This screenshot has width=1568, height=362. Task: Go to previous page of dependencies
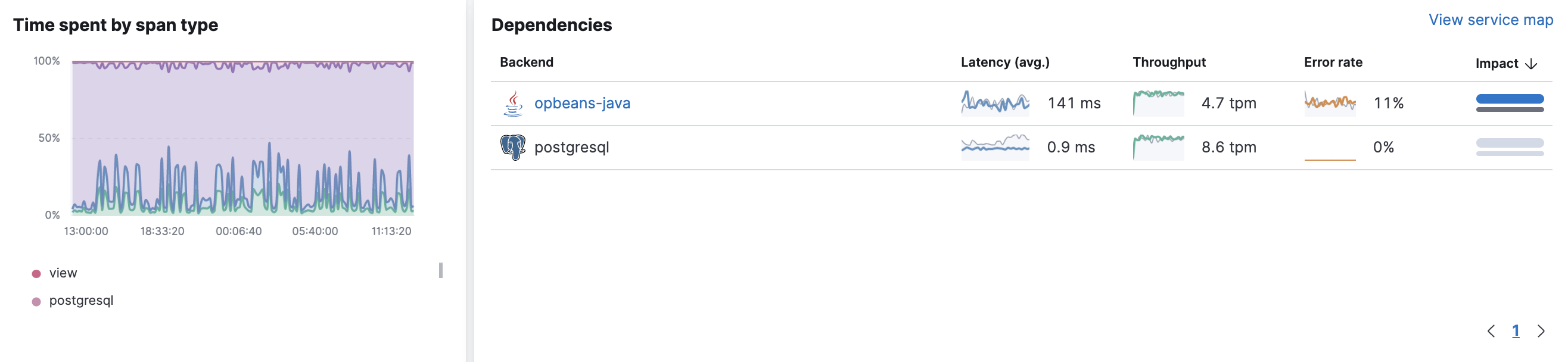pos(1491,331)
